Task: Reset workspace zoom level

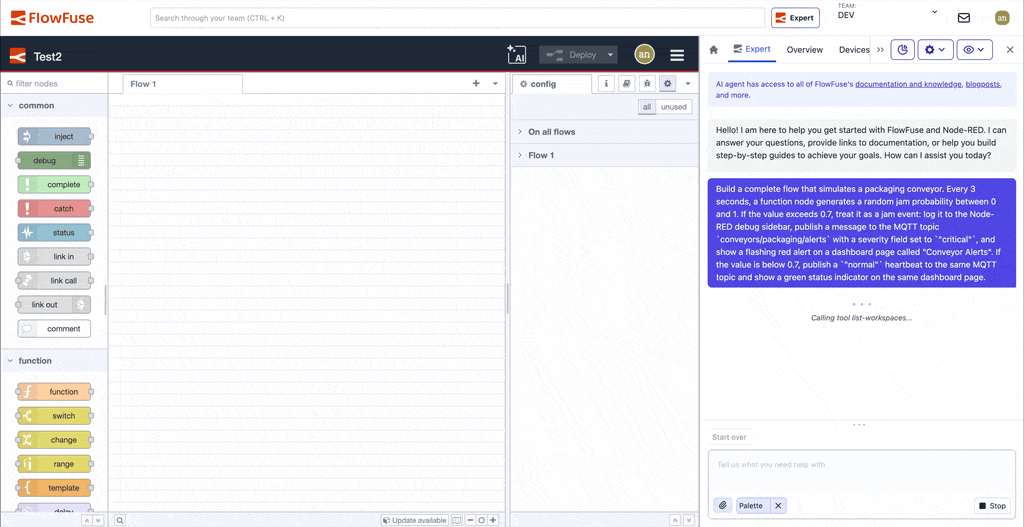Action: [481, 520]
